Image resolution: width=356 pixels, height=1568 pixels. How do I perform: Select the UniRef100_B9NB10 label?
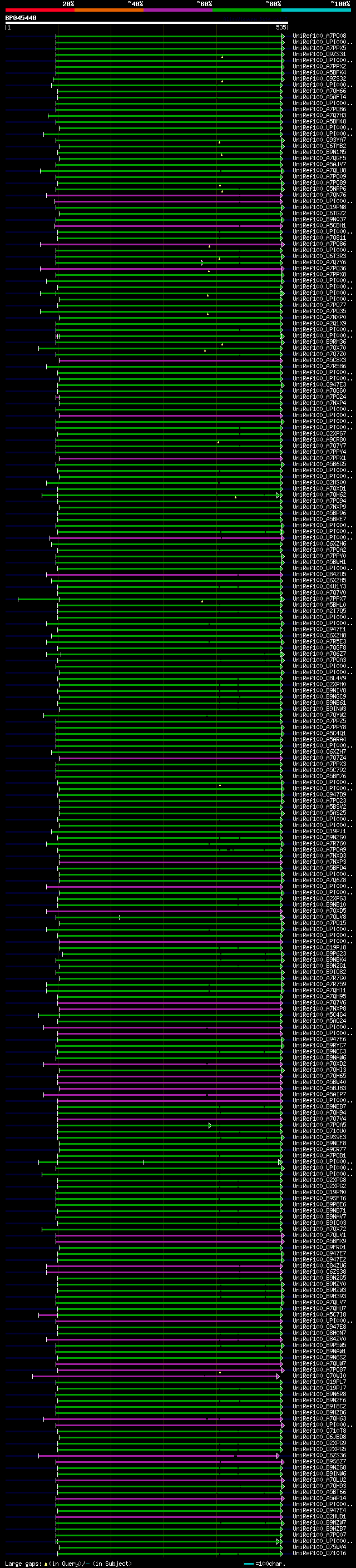tap(319, 904)
